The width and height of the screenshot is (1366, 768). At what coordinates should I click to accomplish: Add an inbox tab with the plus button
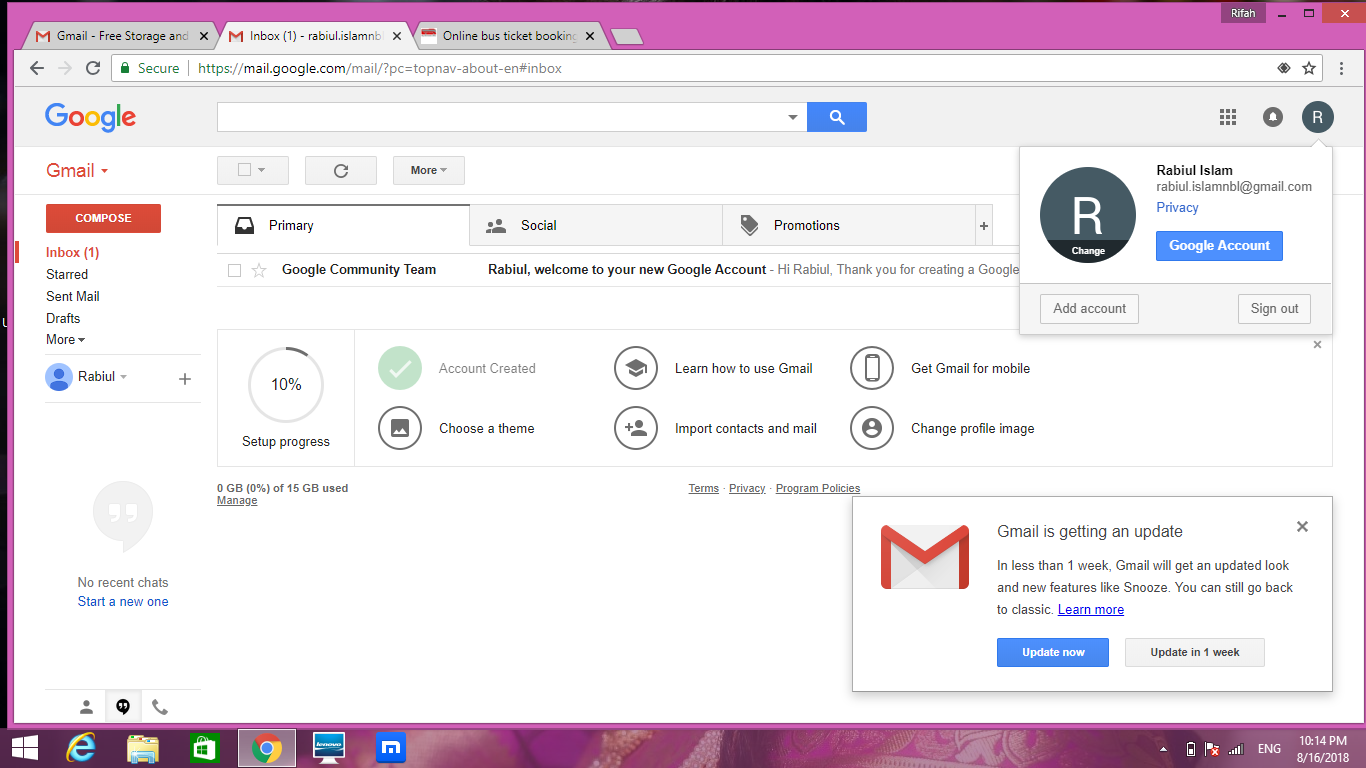[984, 226]
